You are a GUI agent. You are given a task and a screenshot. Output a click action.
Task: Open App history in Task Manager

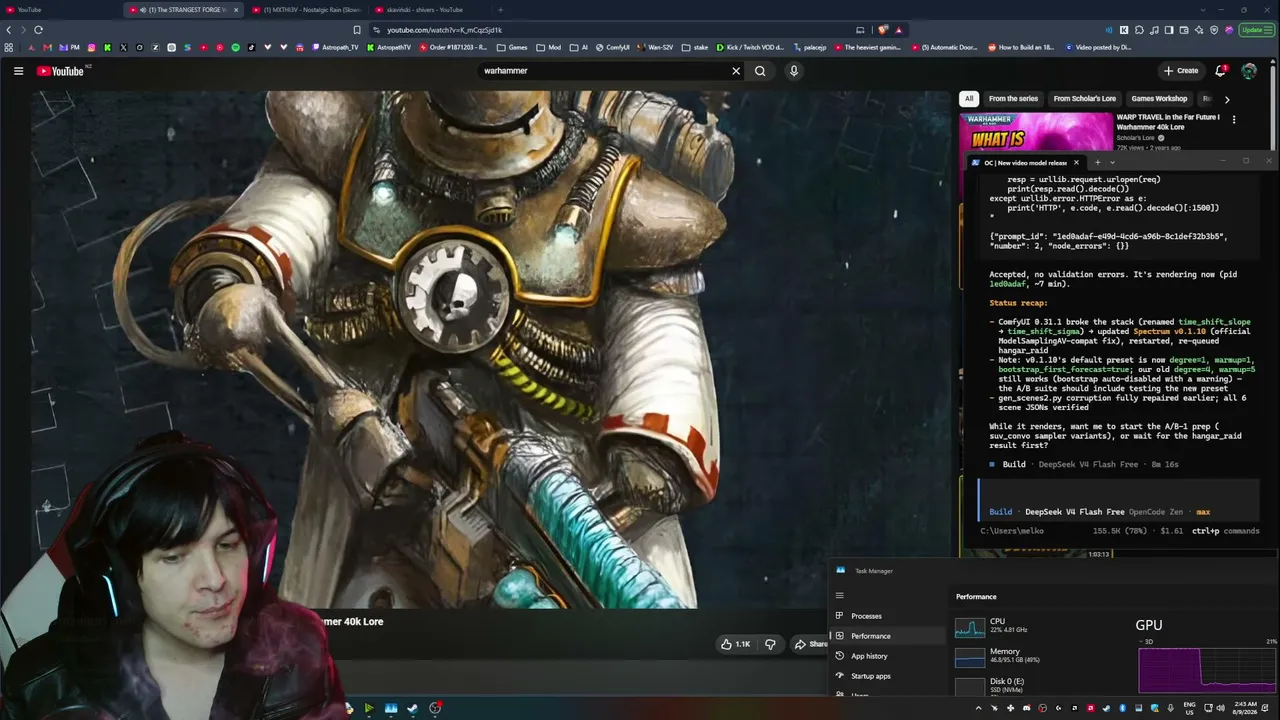point(887,656)
